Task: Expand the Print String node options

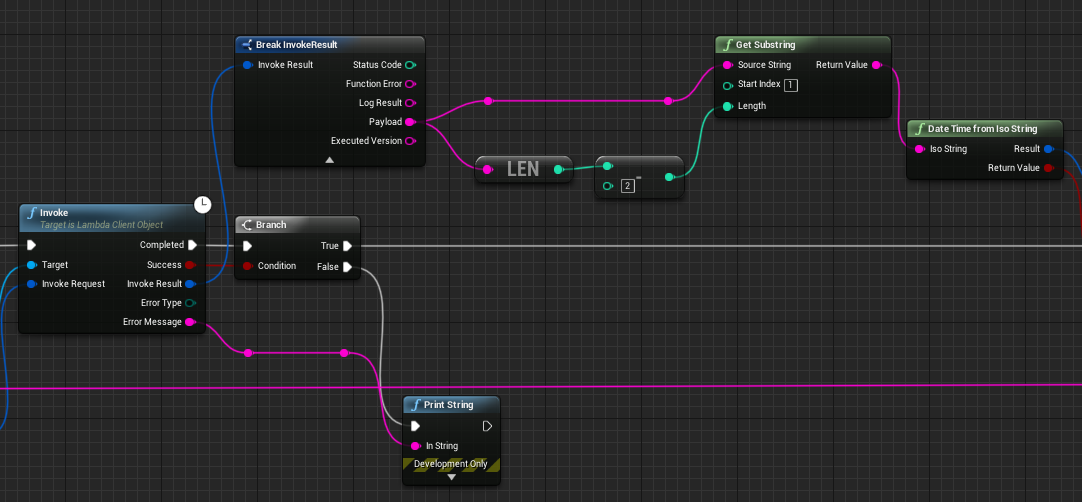Action: pyautogui.click(x=451, y=478)
